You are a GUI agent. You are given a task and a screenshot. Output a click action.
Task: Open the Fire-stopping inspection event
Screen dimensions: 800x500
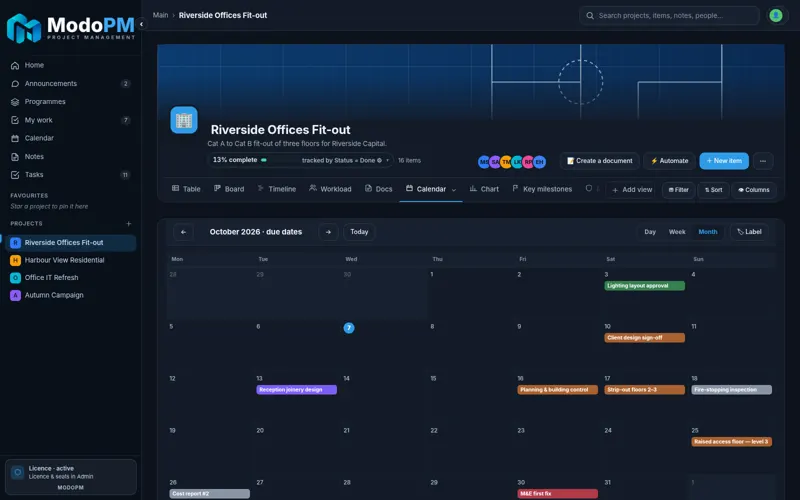click(x=732, y=390)
